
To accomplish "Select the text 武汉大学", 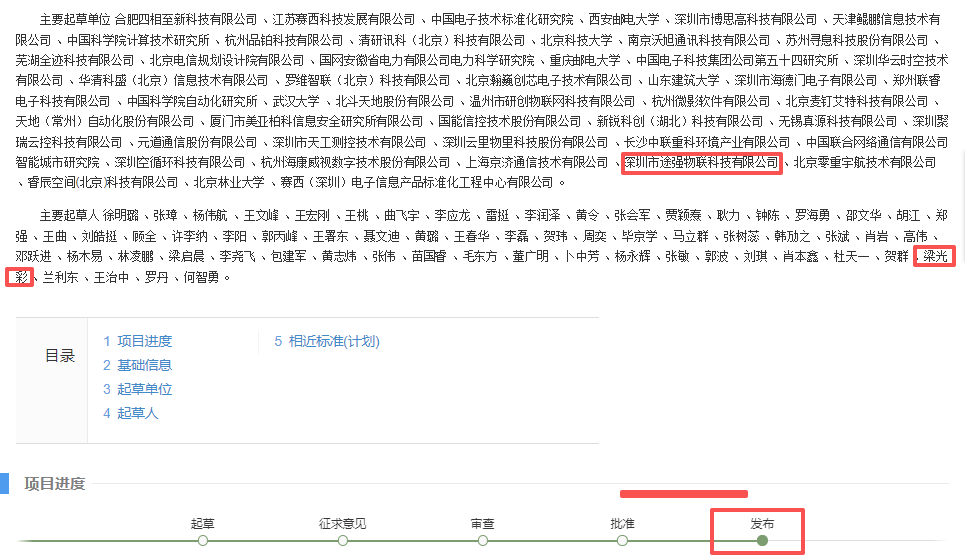I will coord(297,101).
